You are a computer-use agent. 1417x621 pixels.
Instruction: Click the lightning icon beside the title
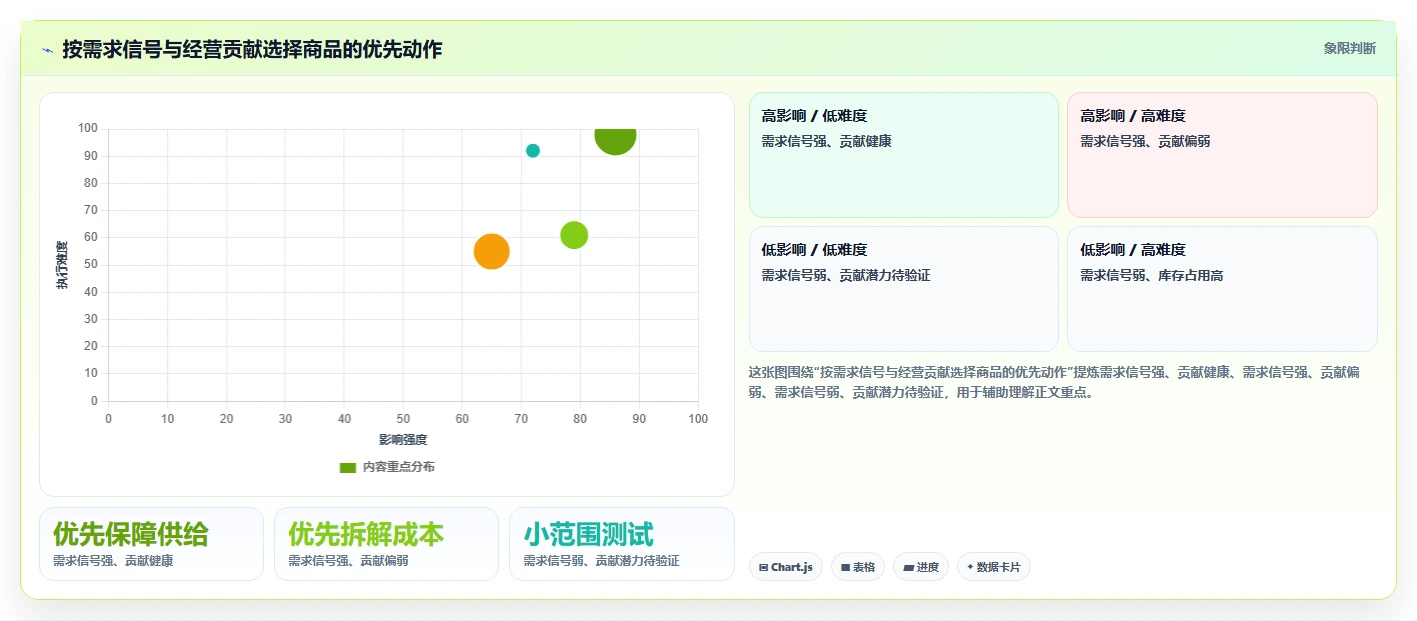coord(47,49)
